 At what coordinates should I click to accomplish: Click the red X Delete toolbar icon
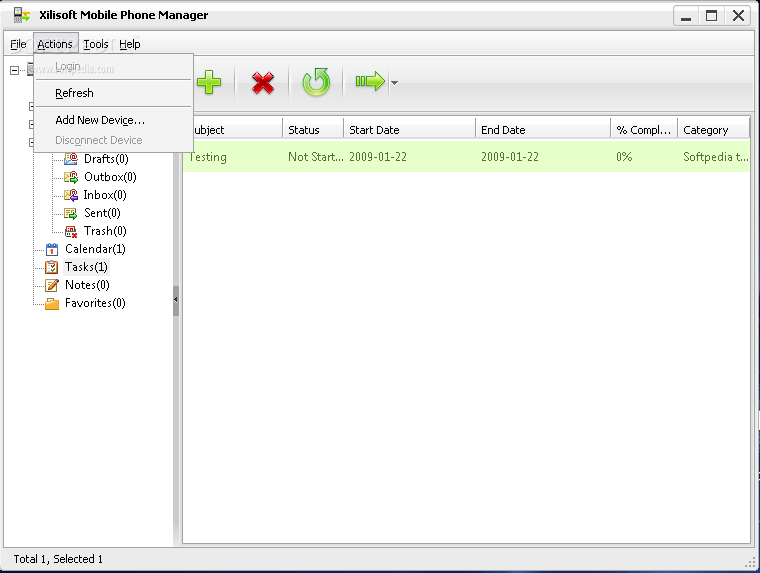click(263, 82)
